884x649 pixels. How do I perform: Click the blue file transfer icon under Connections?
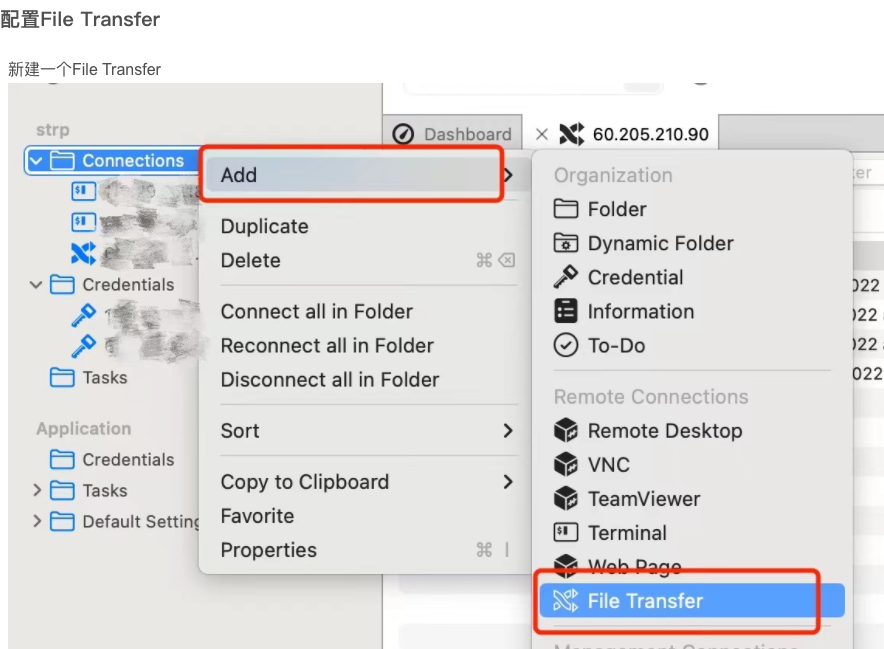pos(83,253)
